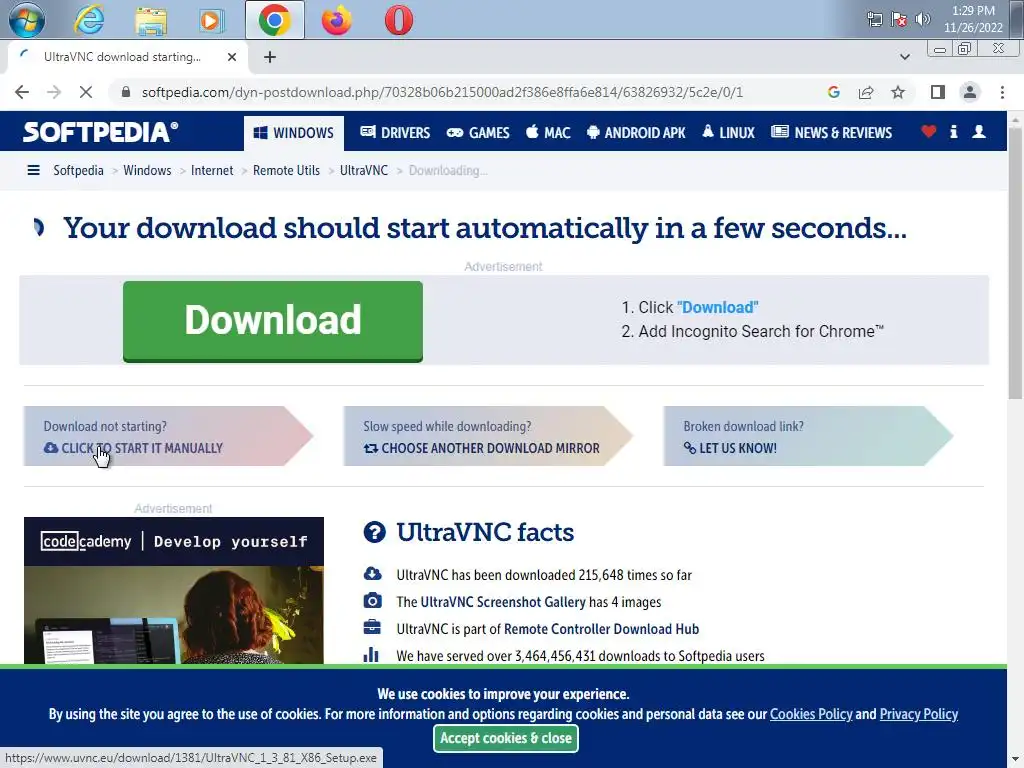Open the Codecademy advertisement image
This screenshot has height=768, width=1024.
click(174, 590)
